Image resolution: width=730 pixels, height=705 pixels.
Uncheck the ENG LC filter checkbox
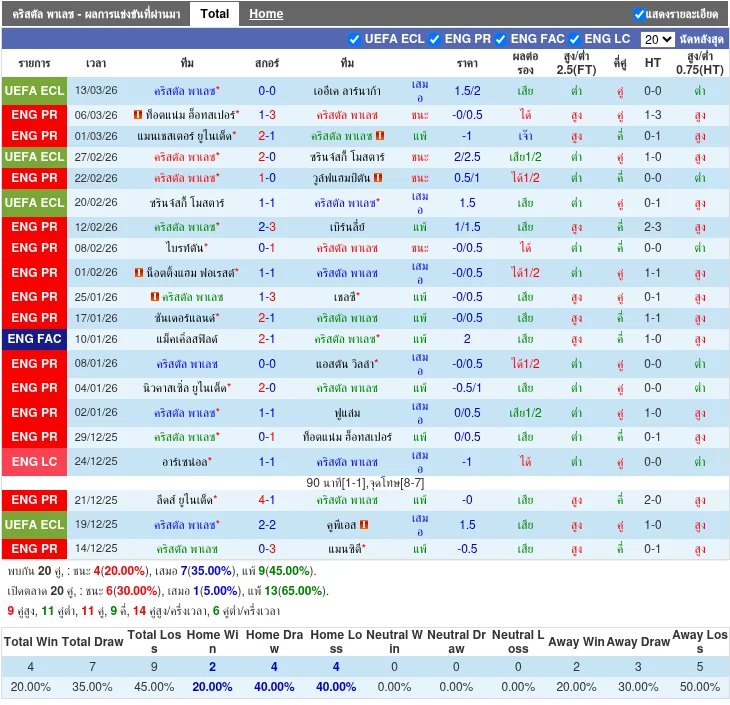pyautogui.click(x=575, y=40)
